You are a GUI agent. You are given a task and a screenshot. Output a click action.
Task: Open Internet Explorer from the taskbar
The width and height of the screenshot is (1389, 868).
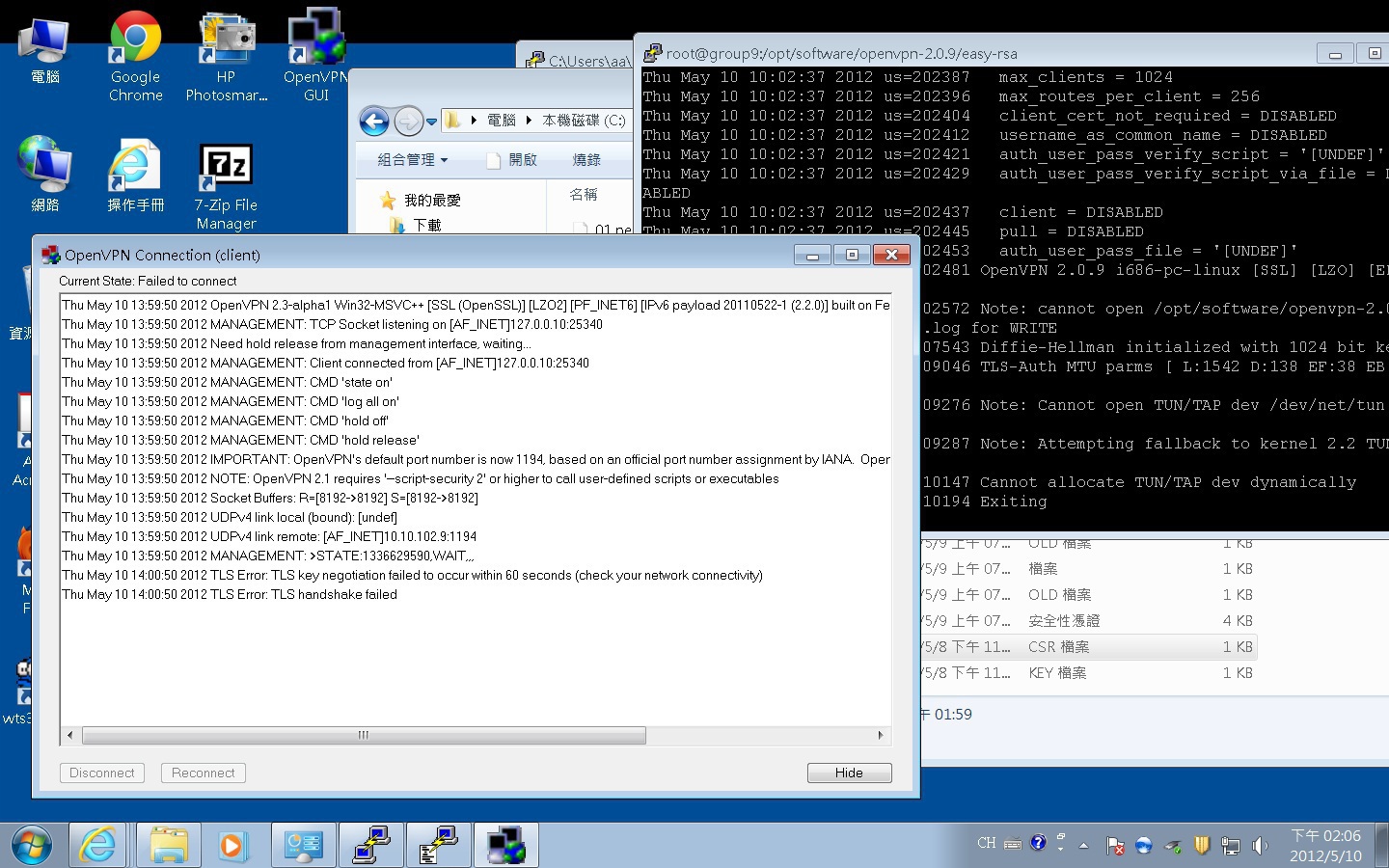(97, 846)
